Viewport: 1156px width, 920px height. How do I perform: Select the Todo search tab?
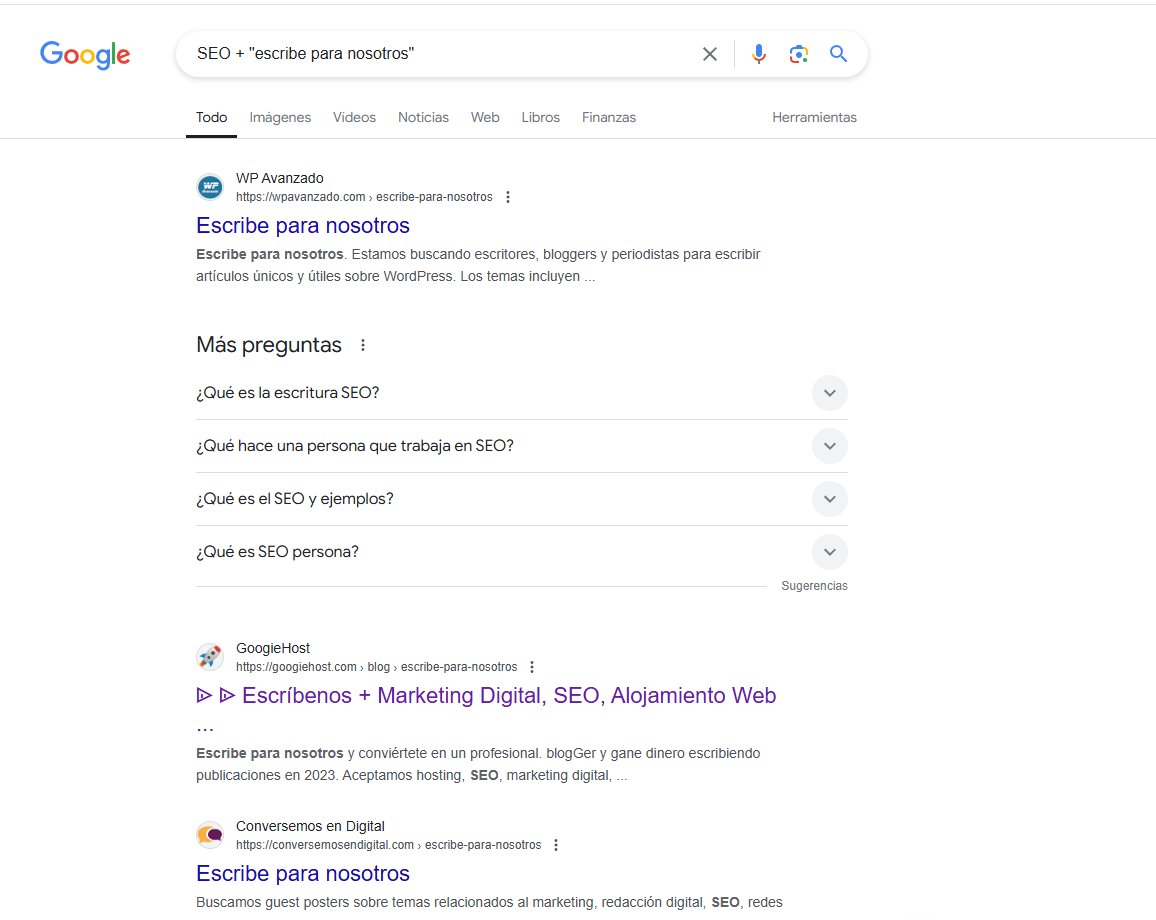click(212, 117)
